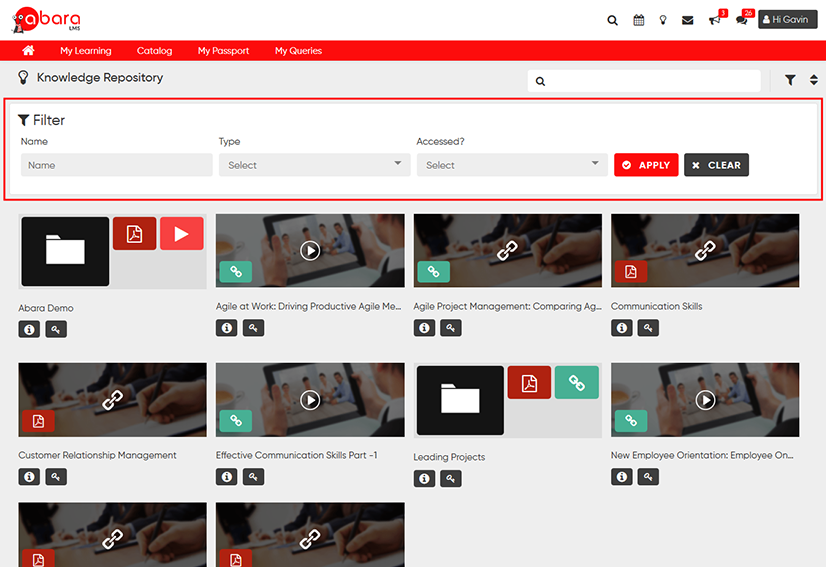This screenshot has height=567, width=826.
Task: Click Effective Communication Skills Part -1 title
Action: pyautogui.click(x=297, y=455)
